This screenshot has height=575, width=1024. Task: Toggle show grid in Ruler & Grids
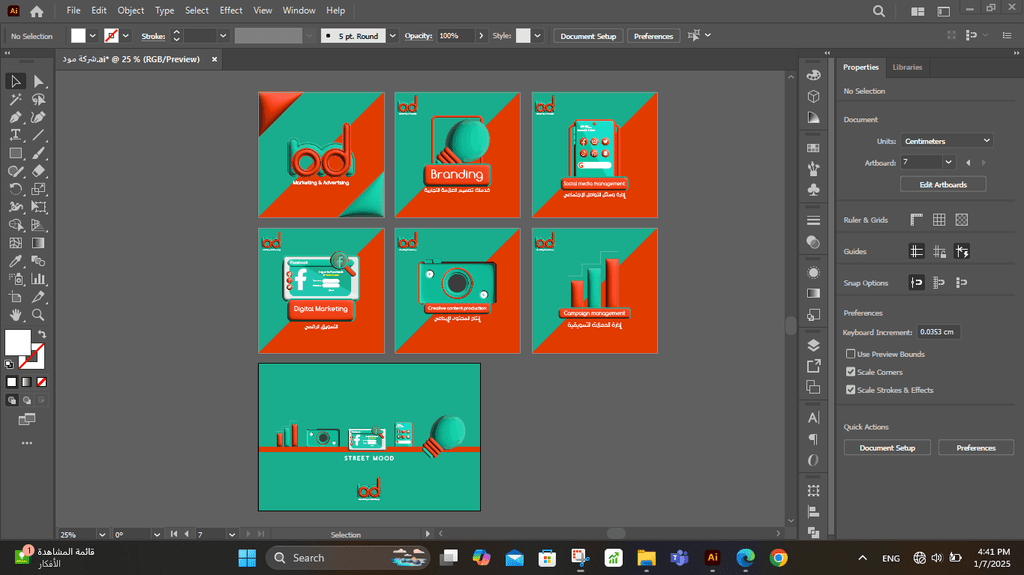[x=939, y=220]
